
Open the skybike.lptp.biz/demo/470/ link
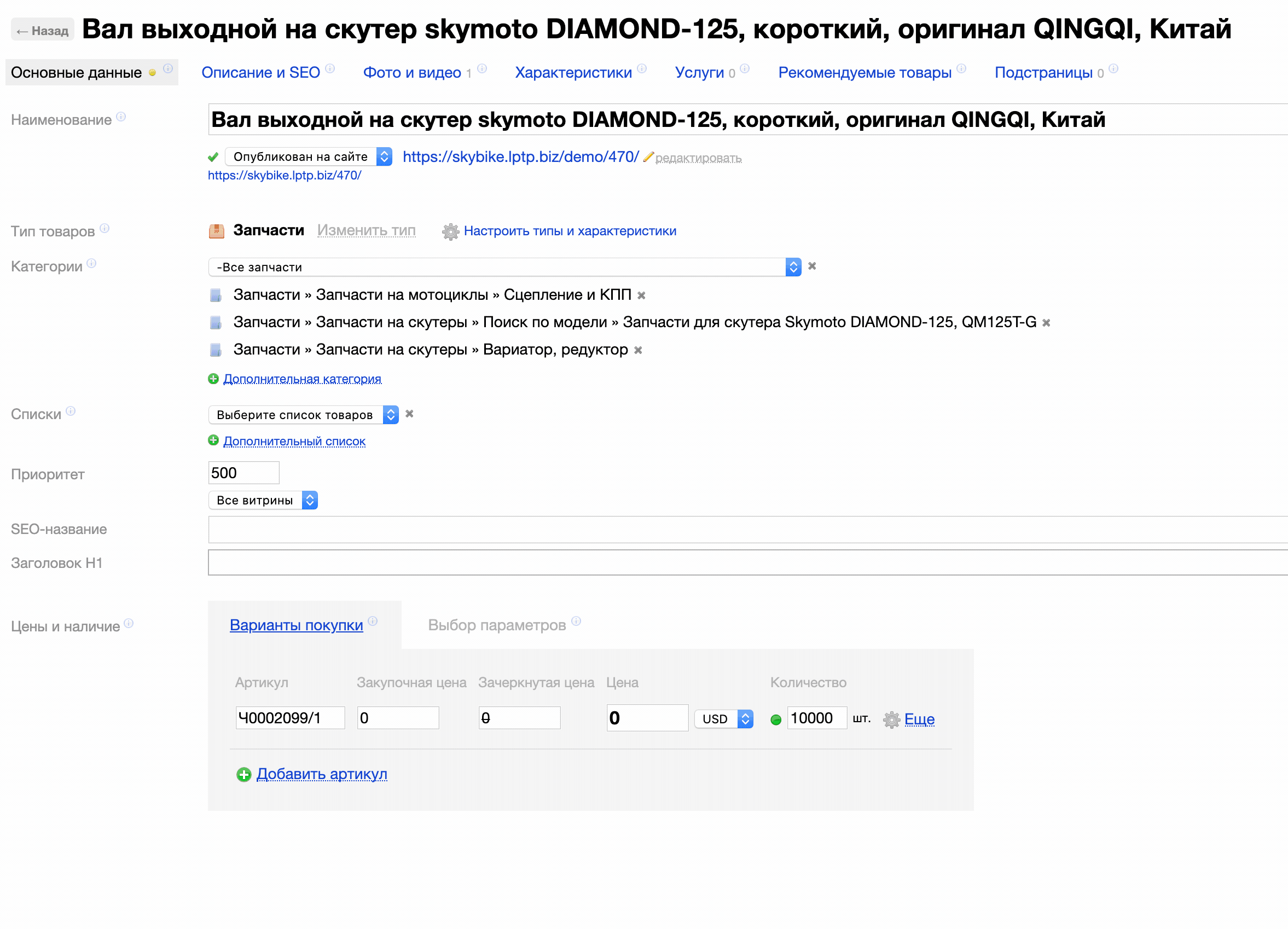pyautogui.click(x=521, y=156)
